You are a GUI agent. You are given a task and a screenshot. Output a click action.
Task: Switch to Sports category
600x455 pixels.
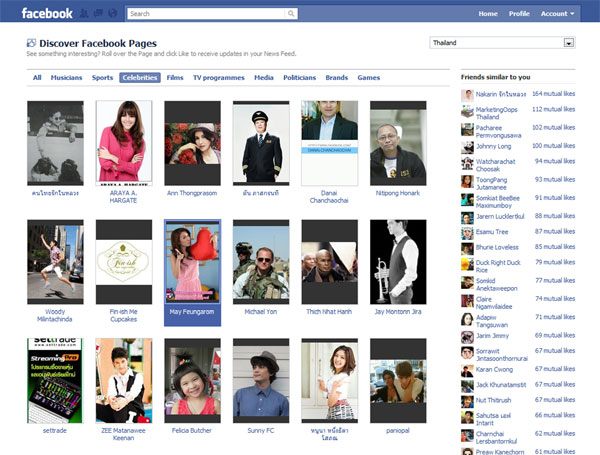[x=102, y=78]
